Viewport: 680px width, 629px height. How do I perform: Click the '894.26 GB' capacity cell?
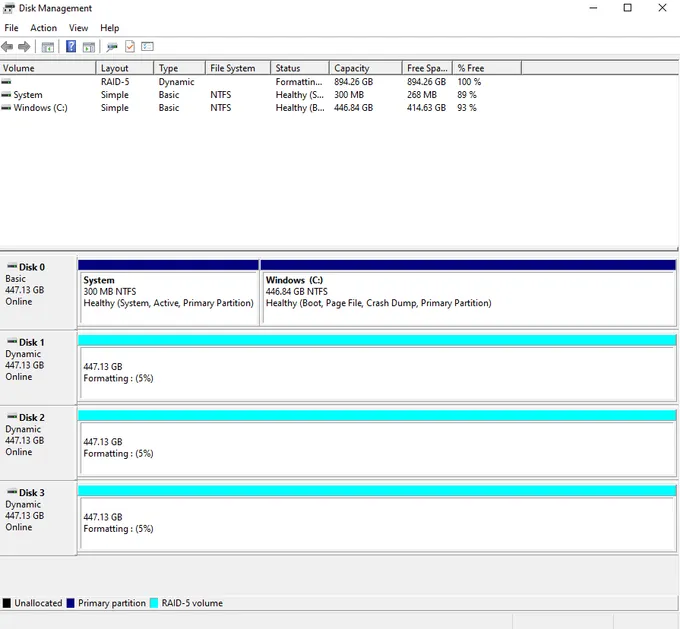coord(353,82)
